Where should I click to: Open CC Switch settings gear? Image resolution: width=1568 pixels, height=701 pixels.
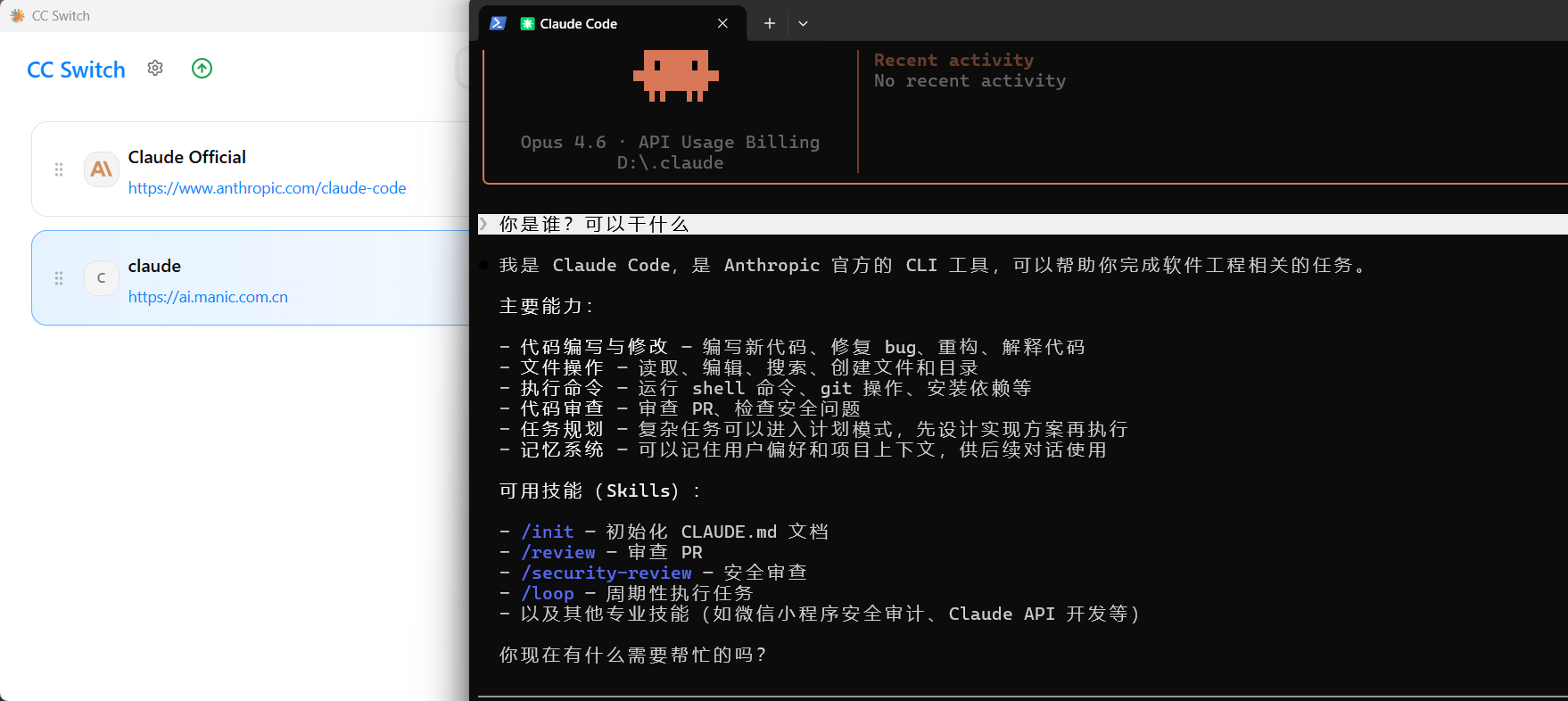point(155,69)
